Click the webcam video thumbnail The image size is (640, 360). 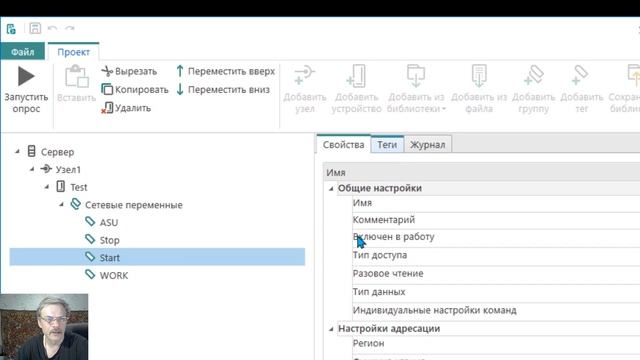click(44, 327)
